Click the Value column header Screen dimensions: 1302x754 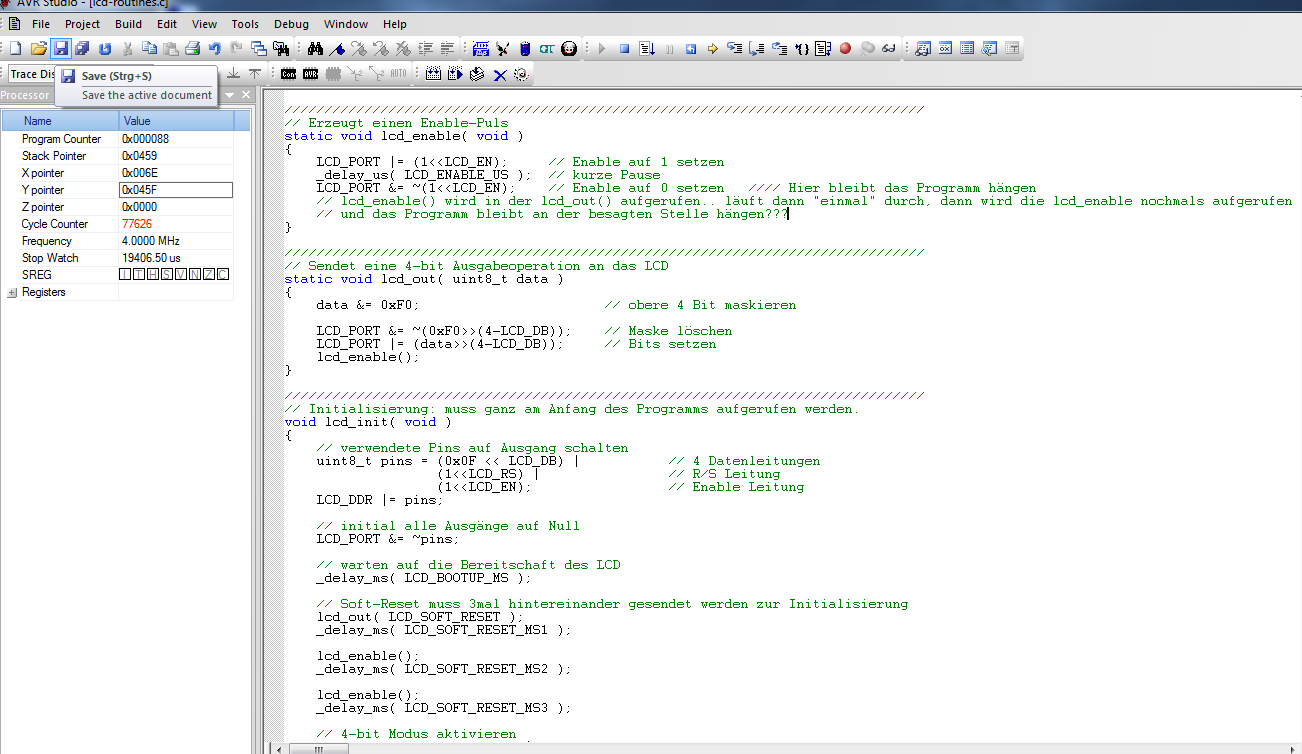[176, 121]
